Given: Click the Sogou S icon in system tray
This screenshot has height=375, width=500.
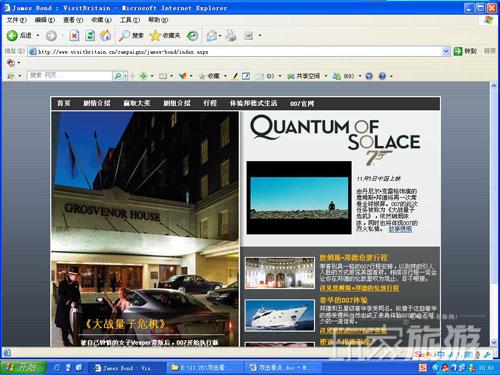Looking at the screenshot, I should 423,368.
